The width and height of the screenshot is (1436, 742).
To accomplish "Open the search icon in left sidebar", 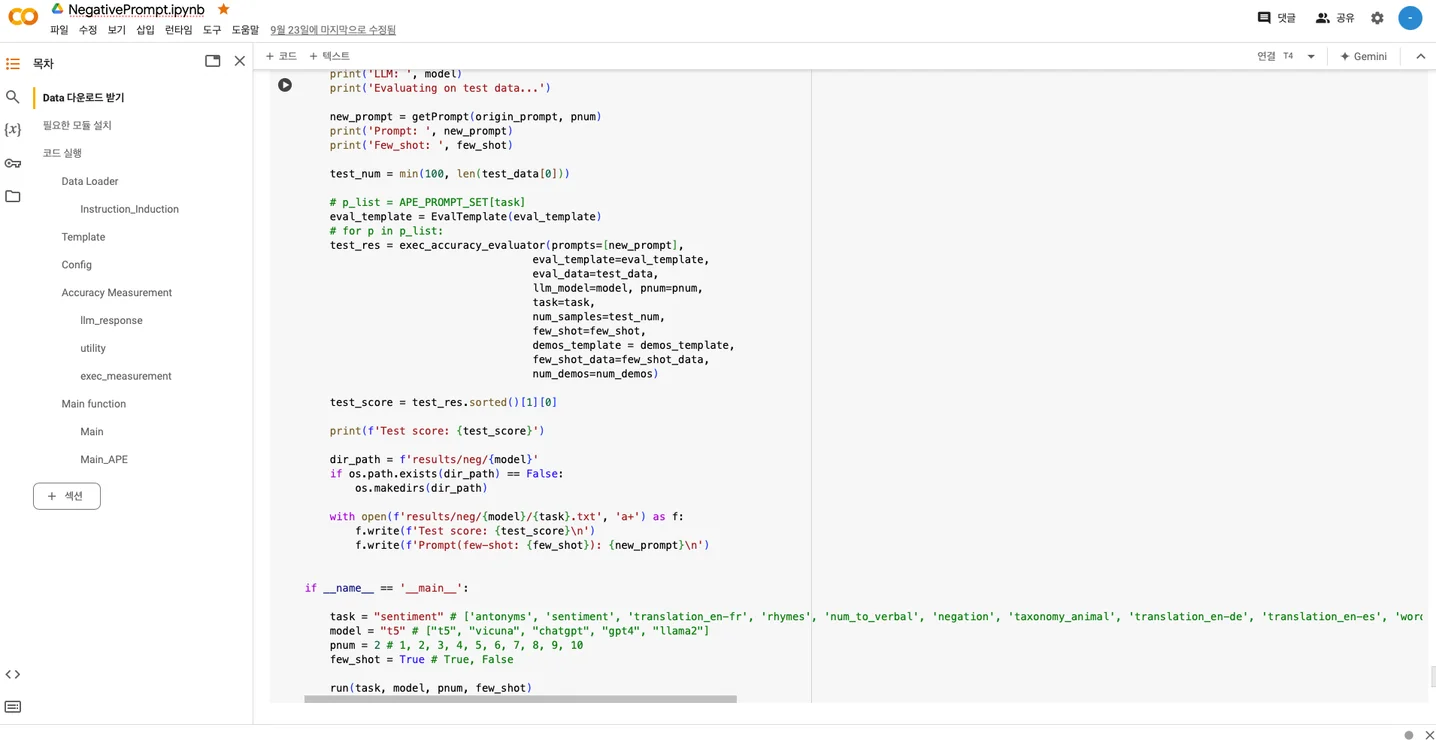I will pyautogui.click(x=13, y=97).
